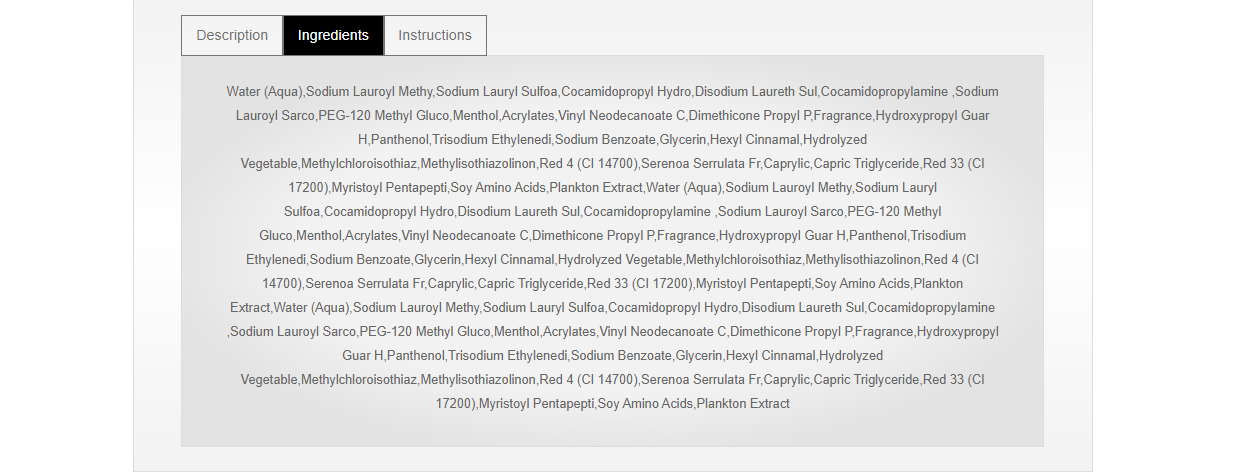Click the opening 'Water (Aqua)' ingredient text
The height and width of the screenshot is (472, 1238).
click(x=264, y=92)
